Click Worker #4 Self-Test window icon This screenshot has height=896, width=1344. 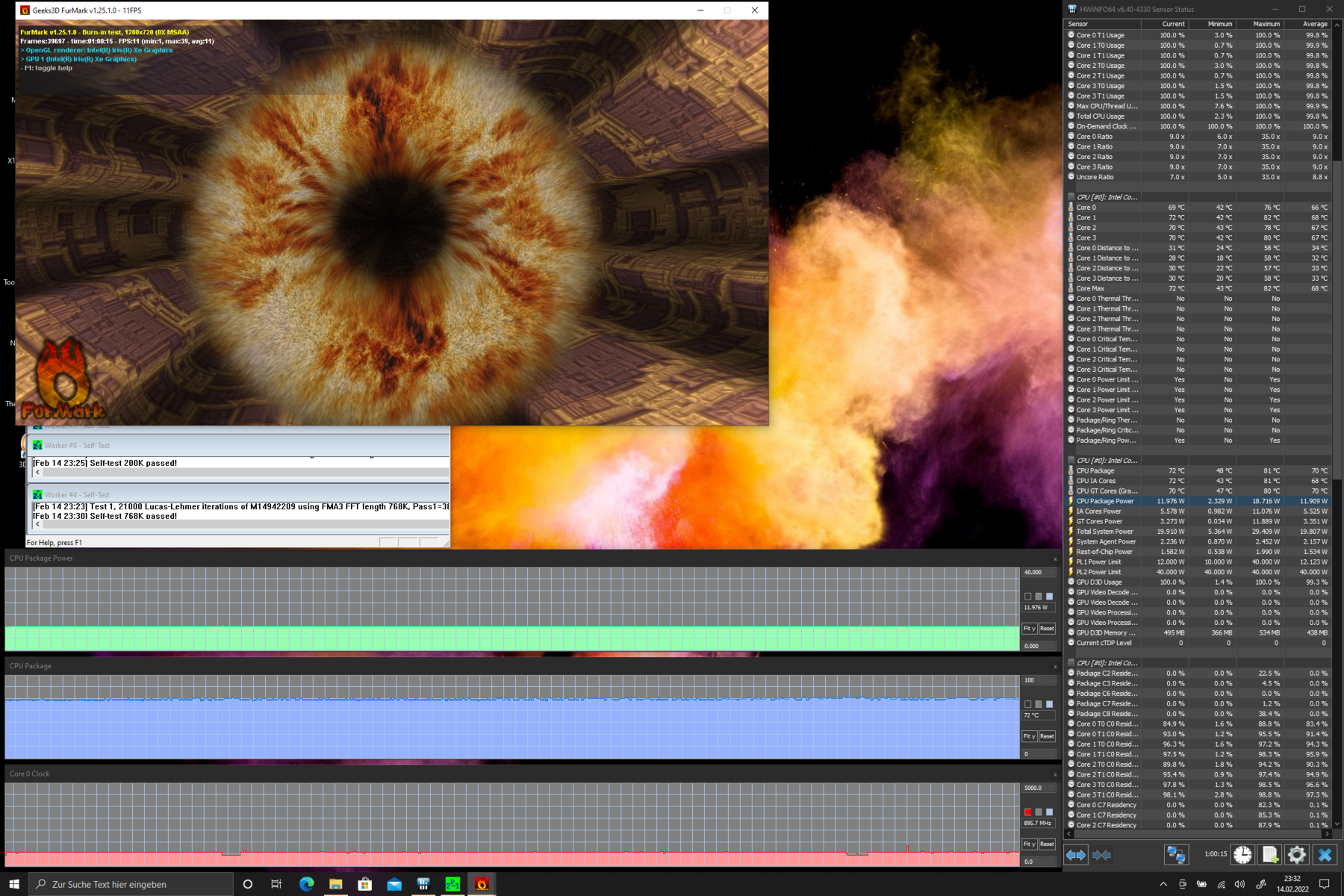(37, 494)
